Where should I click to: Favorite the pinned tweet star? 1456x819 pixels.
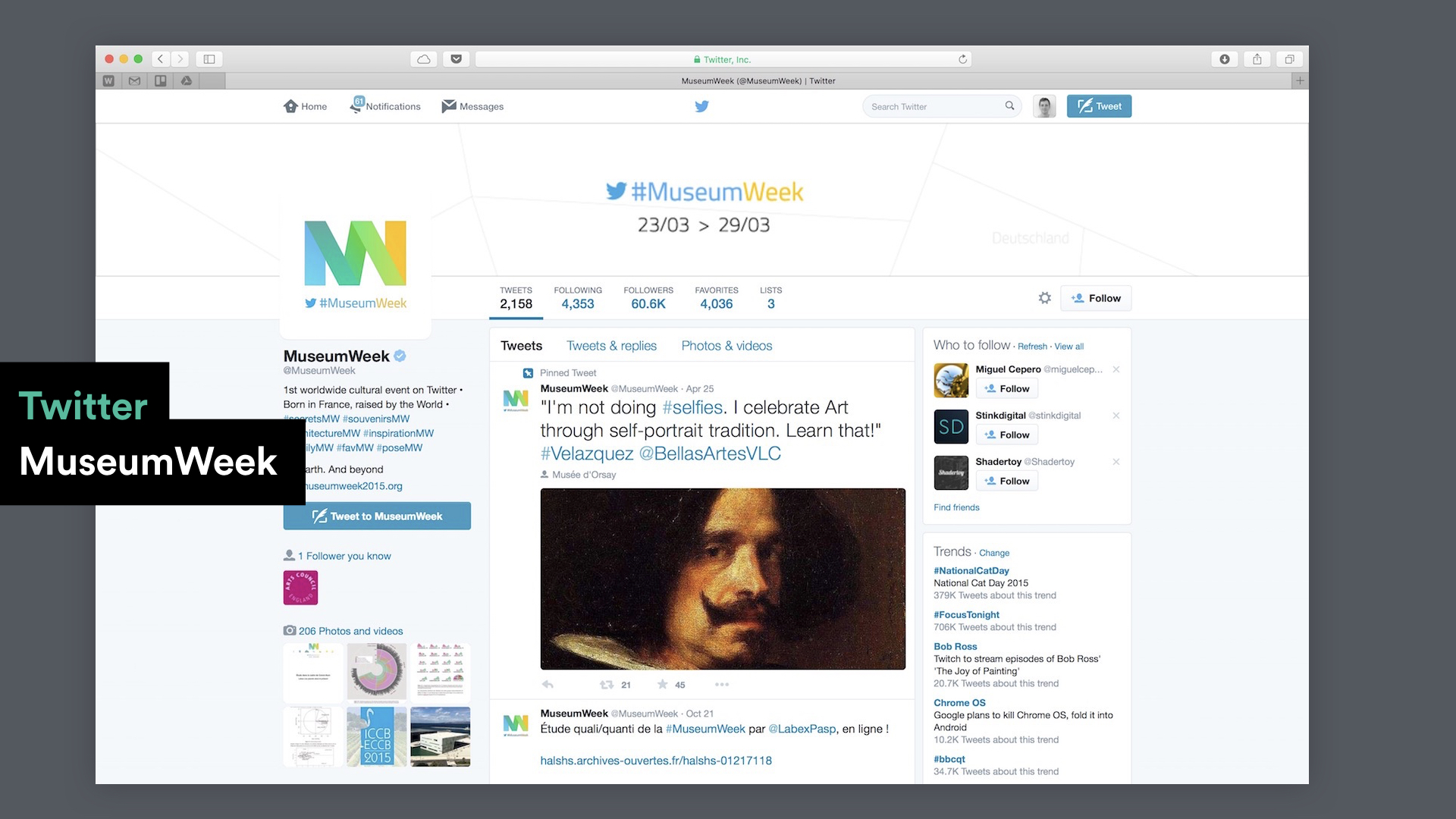(x=662, y=684)
